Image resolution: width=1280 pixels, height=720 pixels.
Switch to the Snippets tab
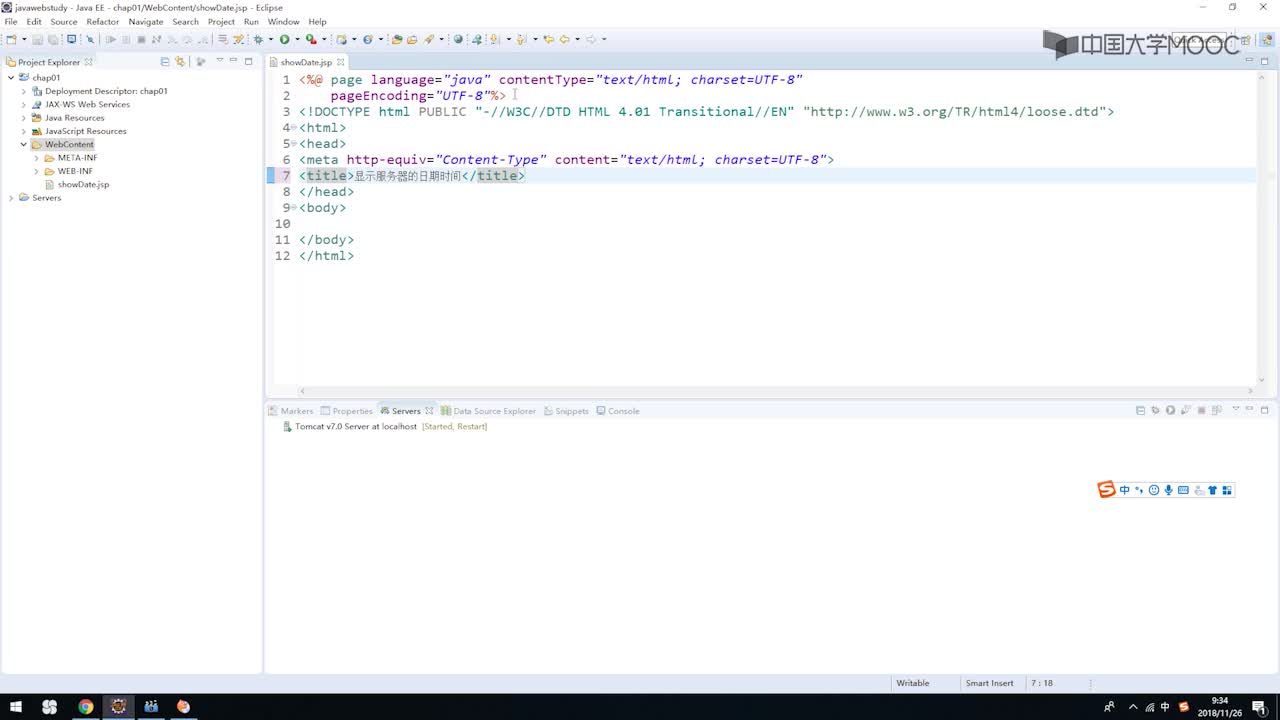[566, 411]
